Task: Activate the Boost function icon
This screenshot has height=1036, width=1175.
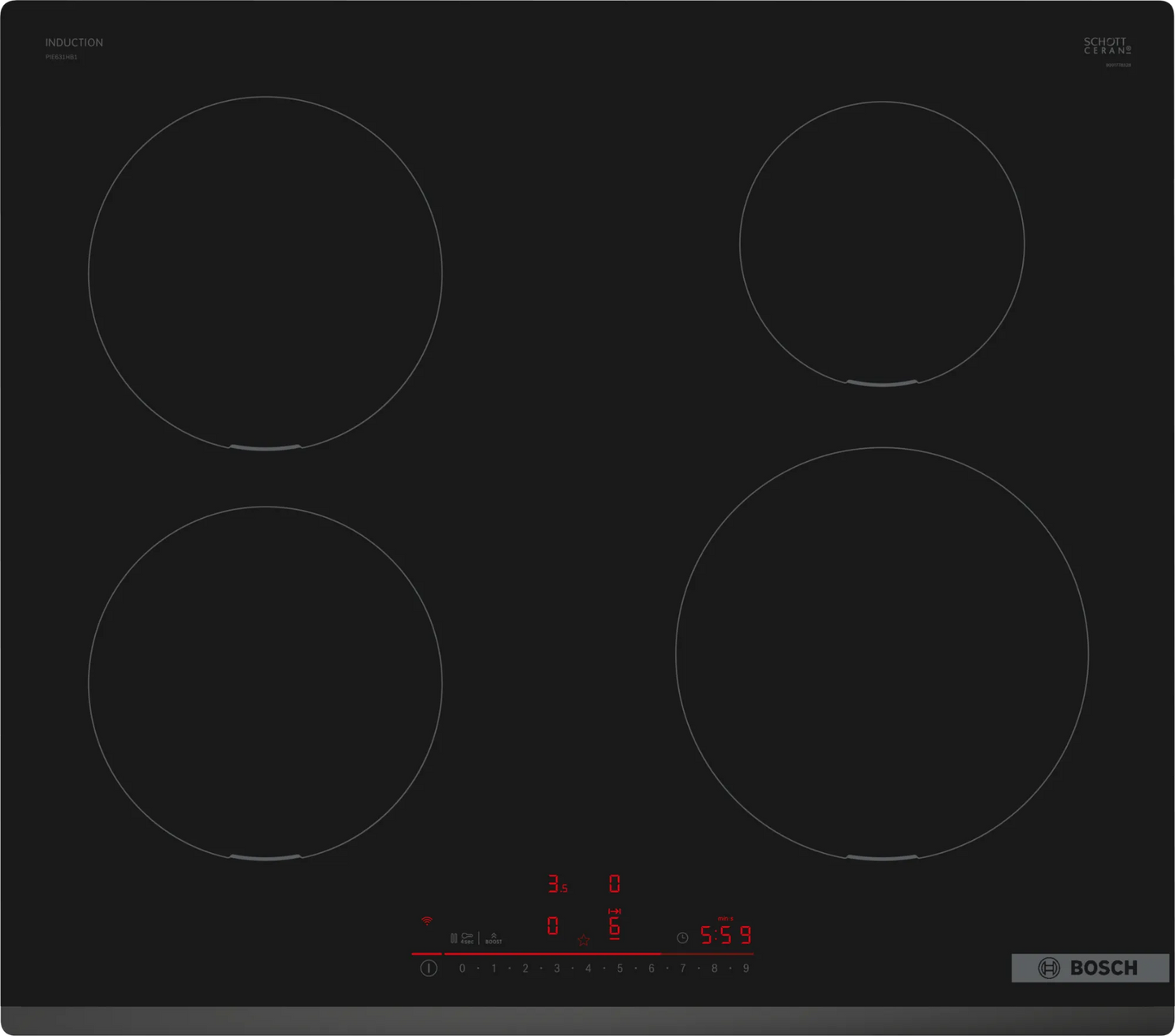Action: click(494, 937)
